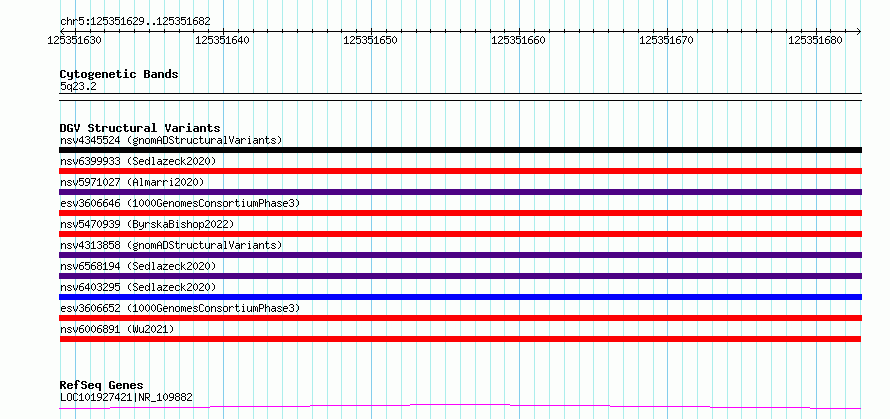Select the blue nsv6403295 variant bar
This screenshot has width=890, height=419.
tap(460, 297)
